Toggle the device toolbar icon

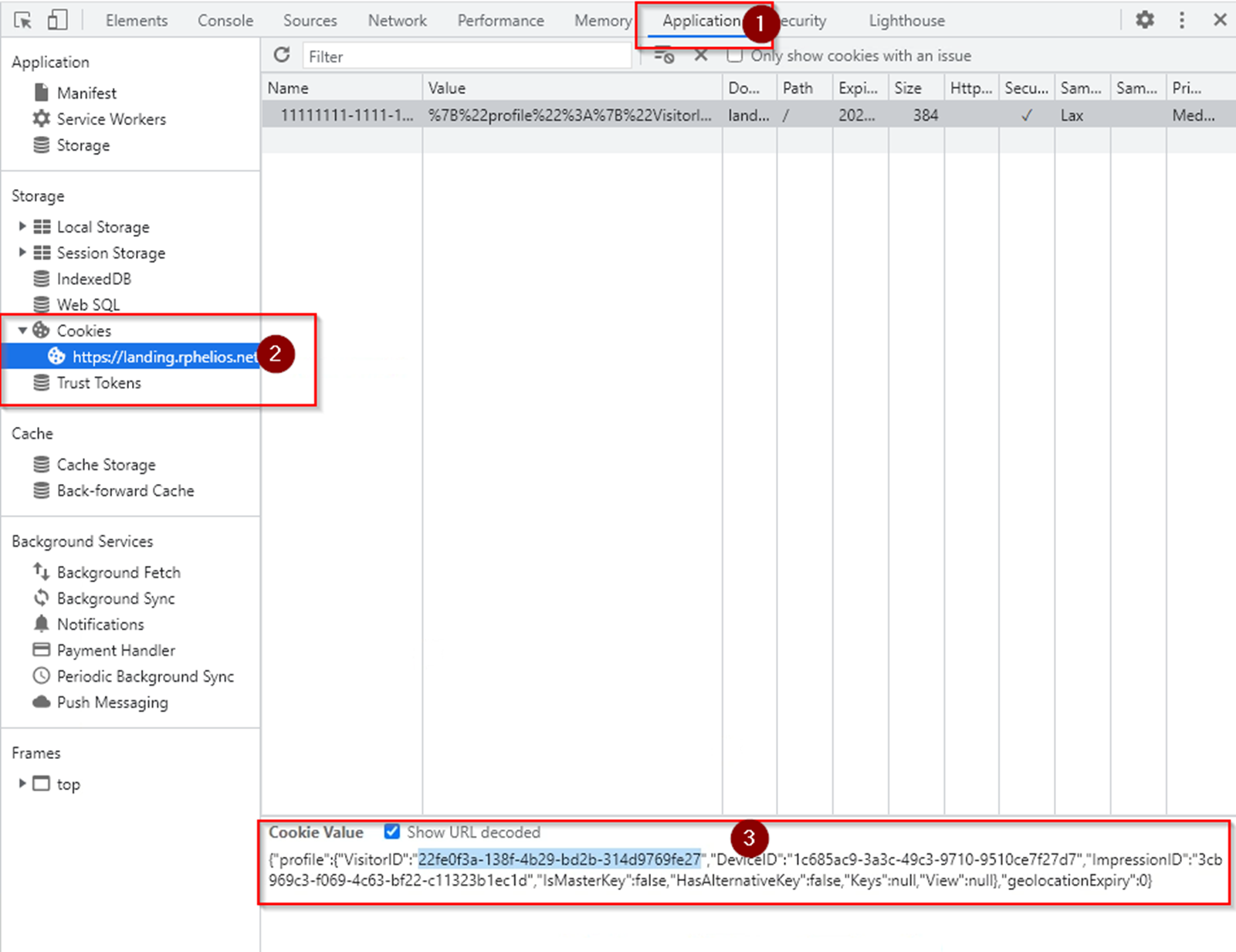click(x=57, y=21)
